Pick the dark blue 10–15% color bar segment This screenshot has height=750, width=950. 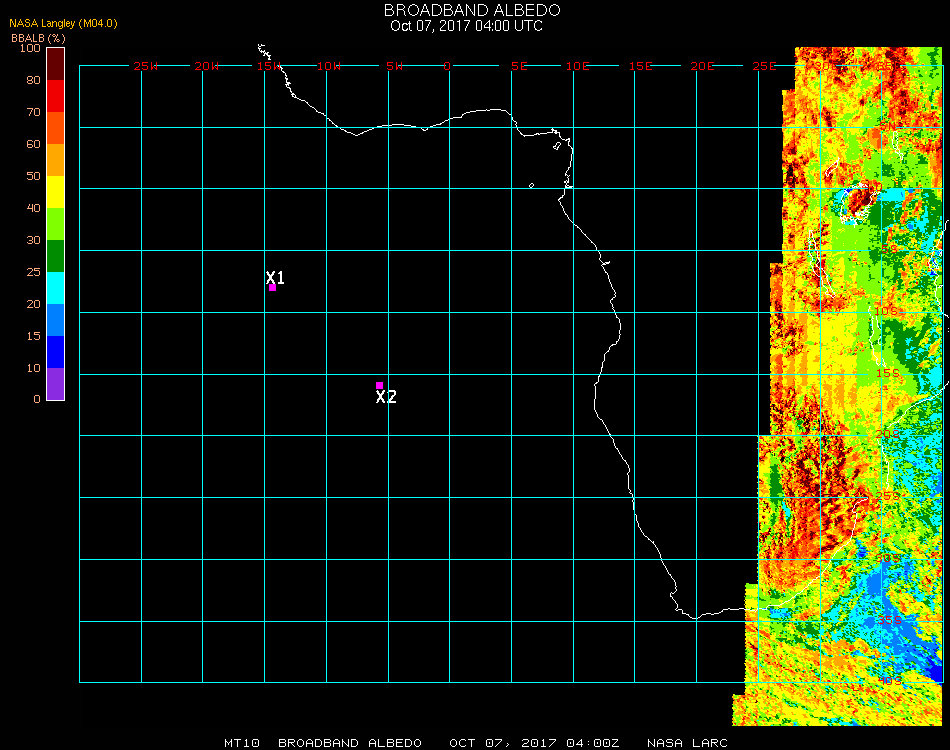pyautogui.click(x=56, y=352)
